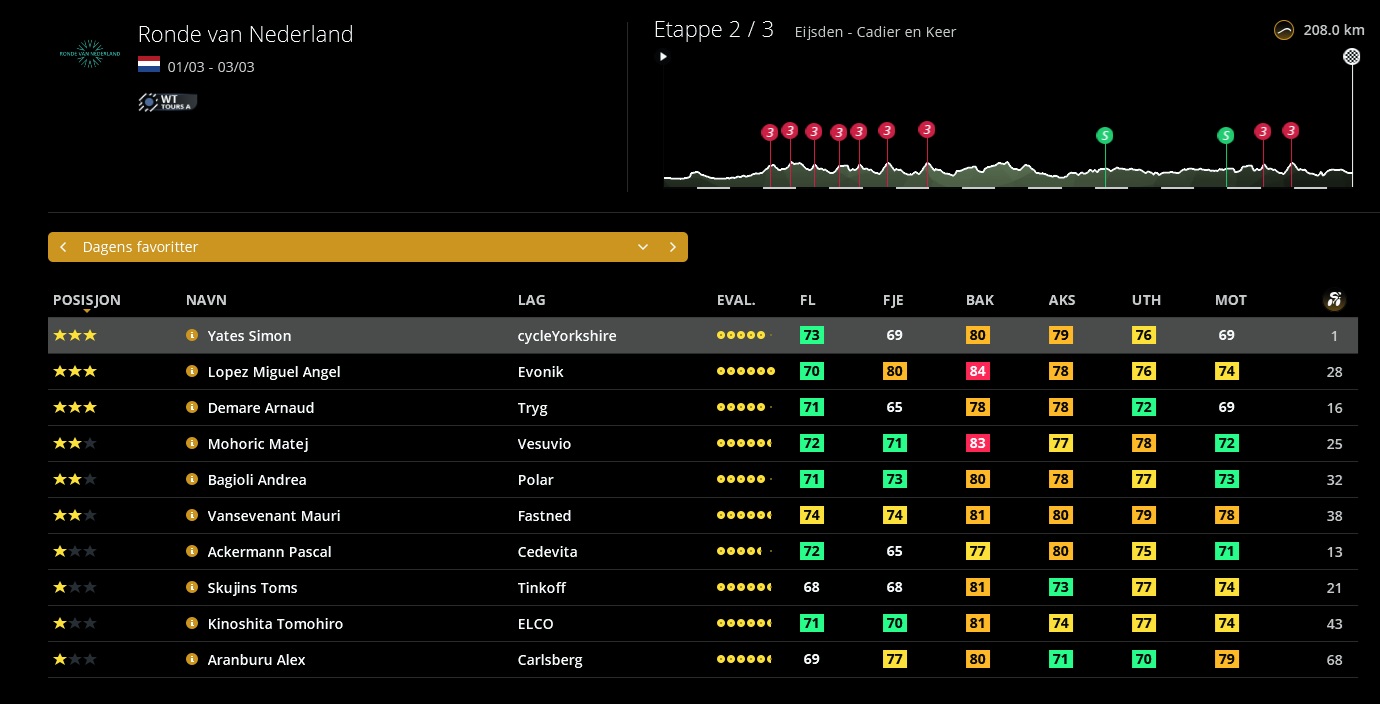Viewport: 1380px width, 704px height.
Task: Open info icon for Aranburu Alex
Action: 192,660
